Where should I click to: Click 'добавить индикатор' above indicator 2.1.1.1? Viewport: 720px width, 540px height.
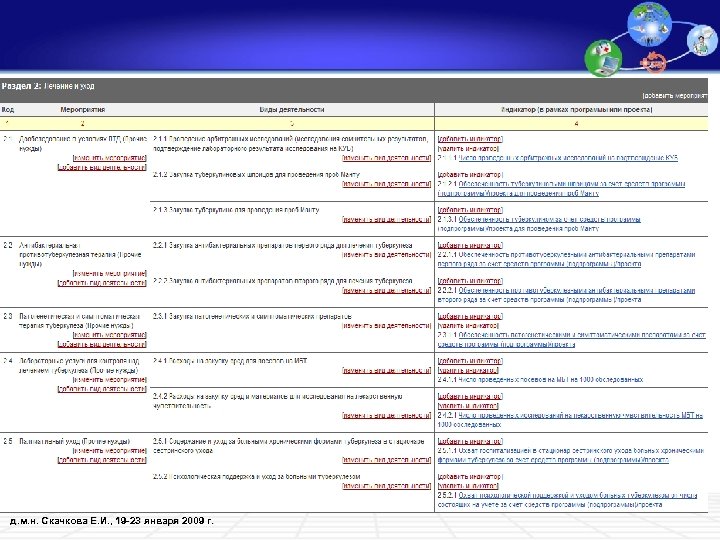coord(470,139)
